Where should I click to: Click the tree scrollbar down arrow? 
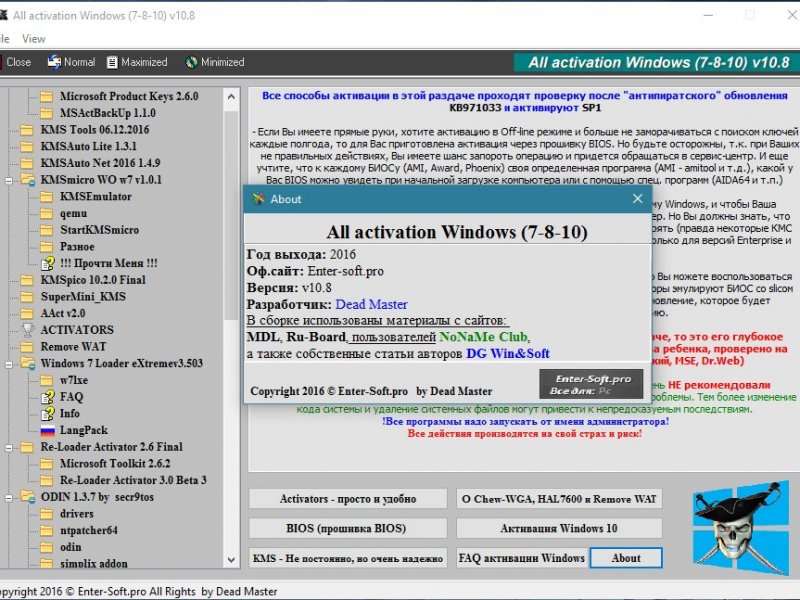[x=231, y=560]
